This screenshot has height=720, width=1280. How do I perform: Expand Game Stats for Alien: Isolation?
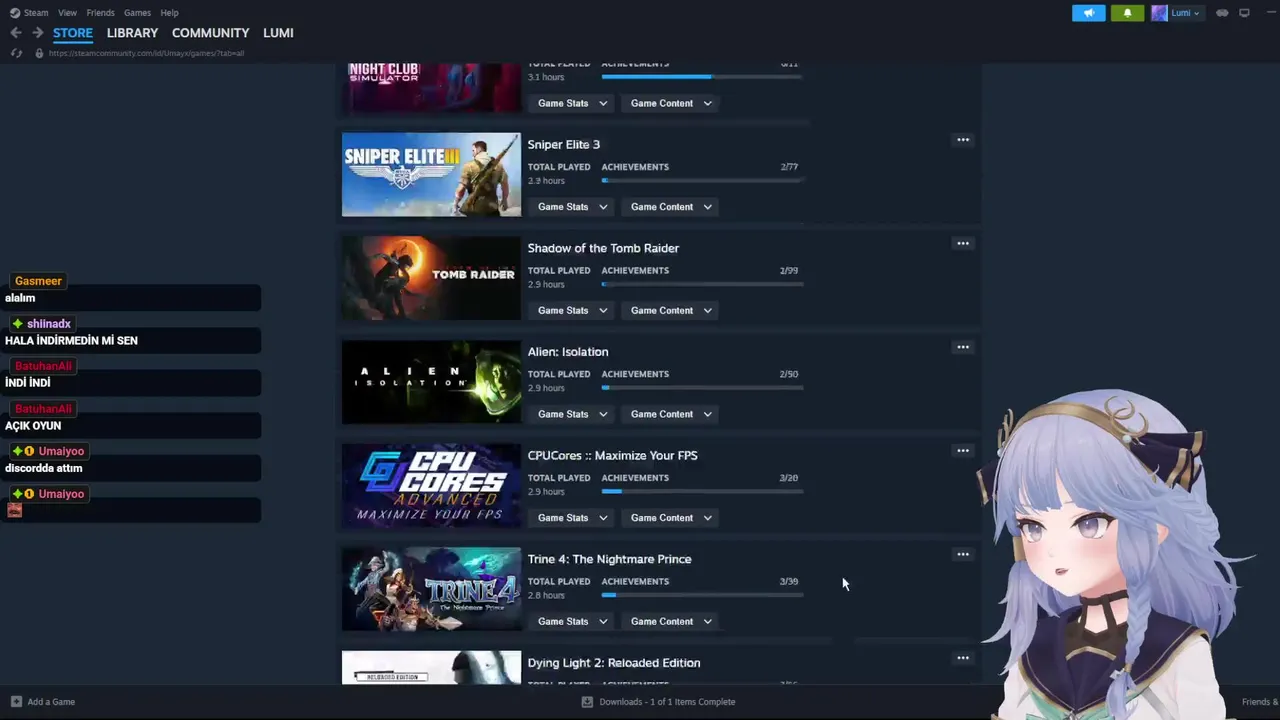(x=572, y=414)
